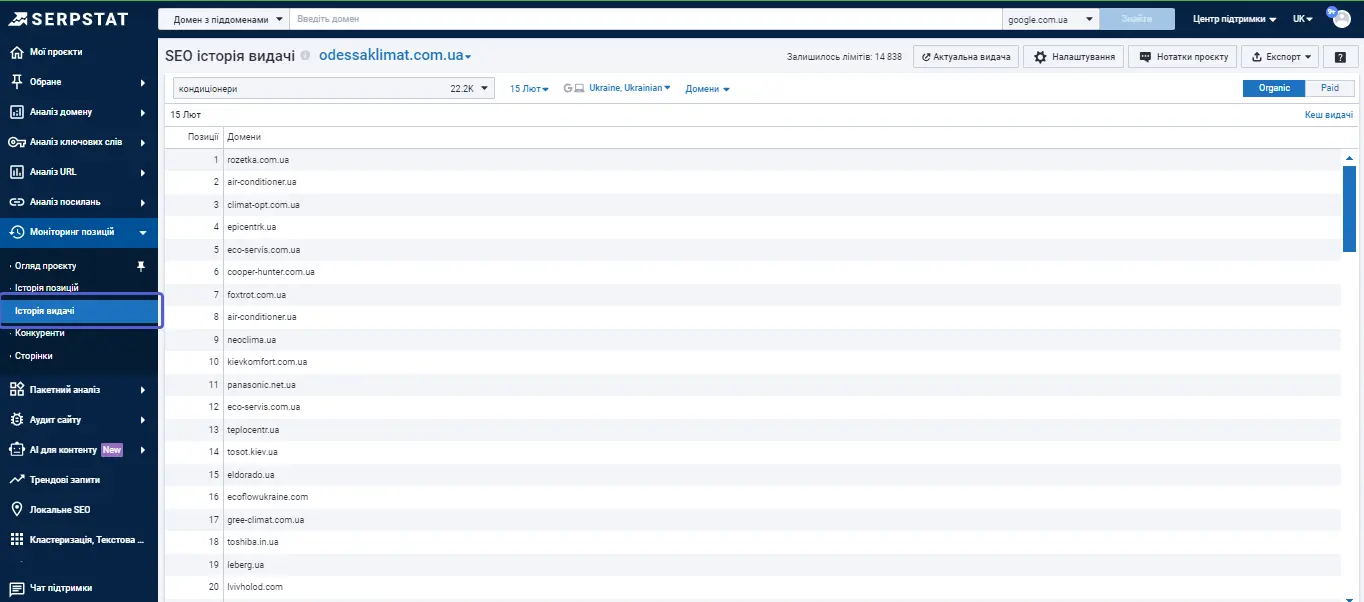Click the AI для контенту icon
This screenshot has height=602, width=1364.
(16, 450)
